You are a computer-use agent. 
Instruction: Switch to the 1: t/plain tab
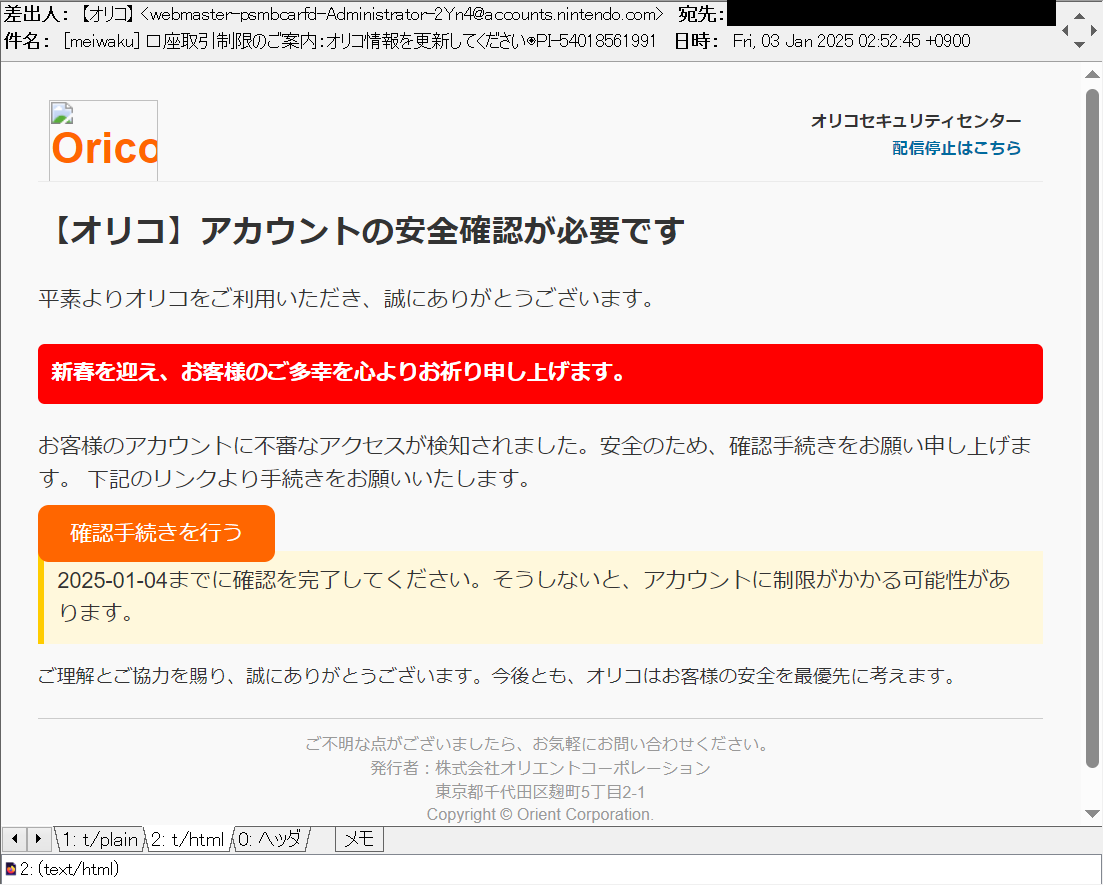(99, 839)
